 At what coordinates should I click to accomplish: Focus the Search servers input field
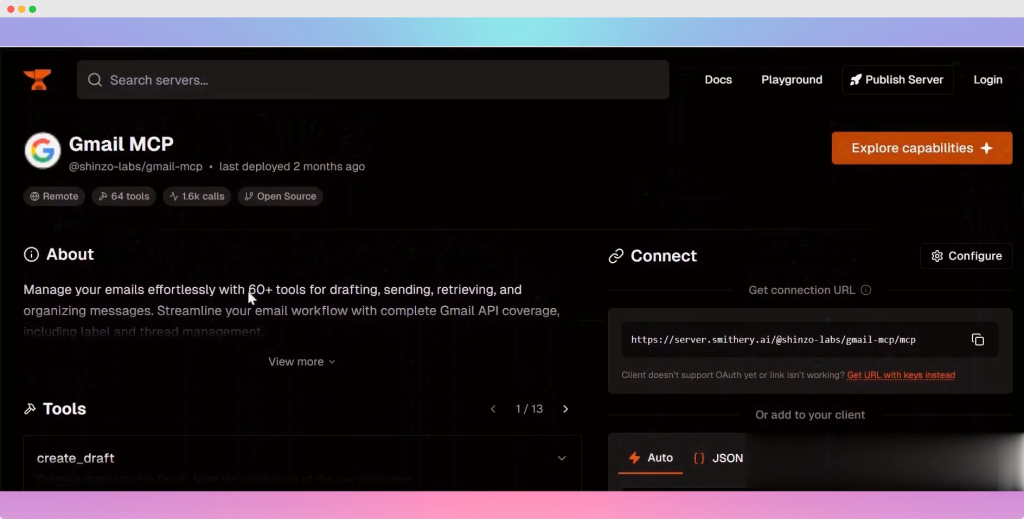pyautogui.click(x=380, y=80)
